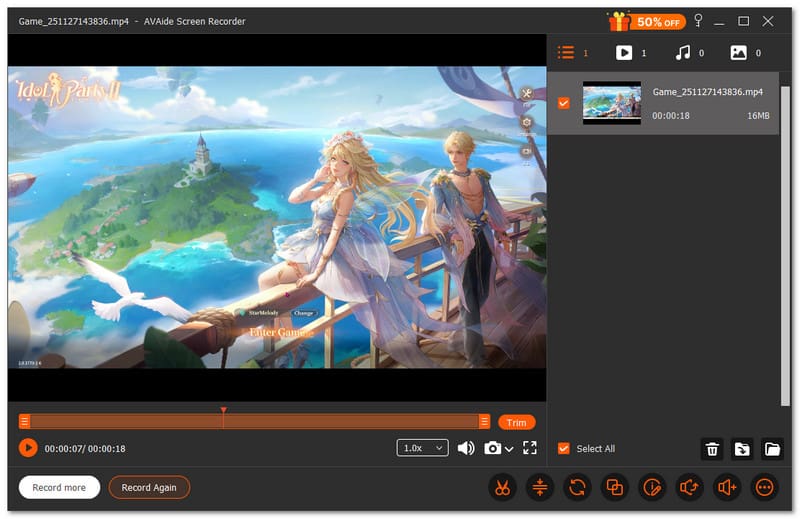Click the circular-arrows convert icon

(577, 488)
